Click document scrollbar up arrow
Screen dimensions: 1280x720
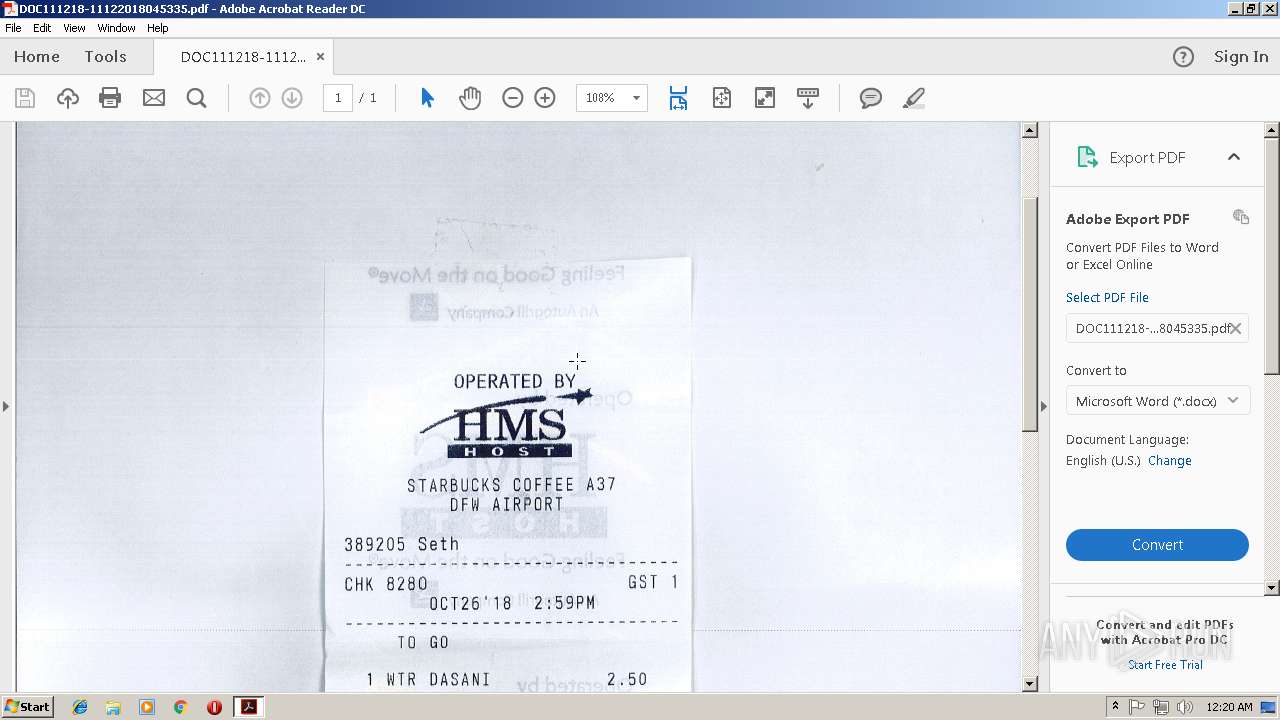pos(1030,130)
